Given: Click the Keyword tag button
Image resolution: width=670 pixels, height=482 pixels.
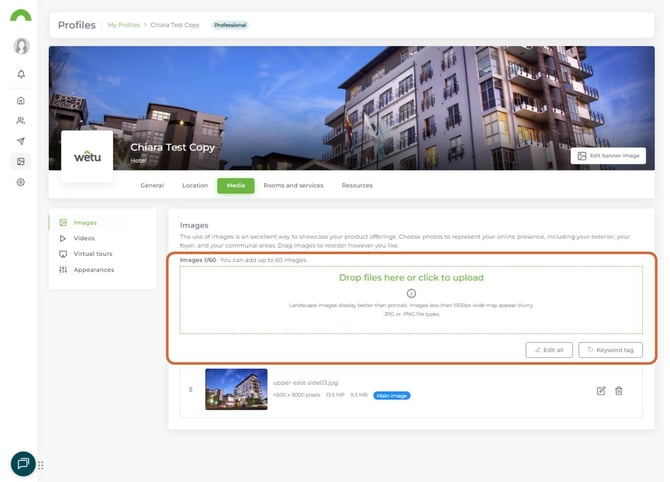Looking at the screenshot, I should click(610, 350).
